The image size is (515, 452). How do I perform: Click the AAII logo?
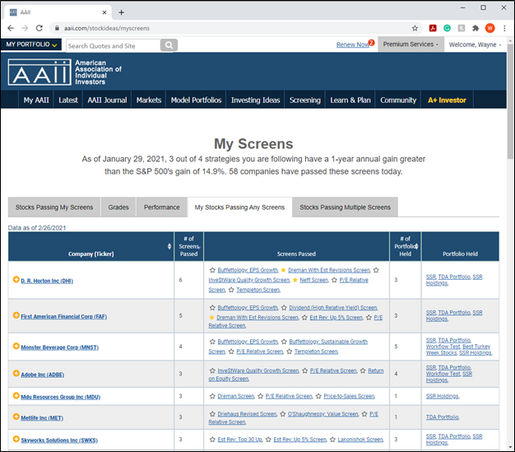click(x=39, y=72)
